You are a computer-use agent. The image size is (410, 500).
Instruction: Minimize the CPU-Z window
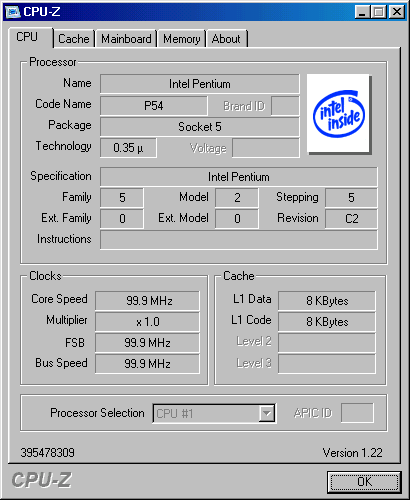[x=362, y=12]
